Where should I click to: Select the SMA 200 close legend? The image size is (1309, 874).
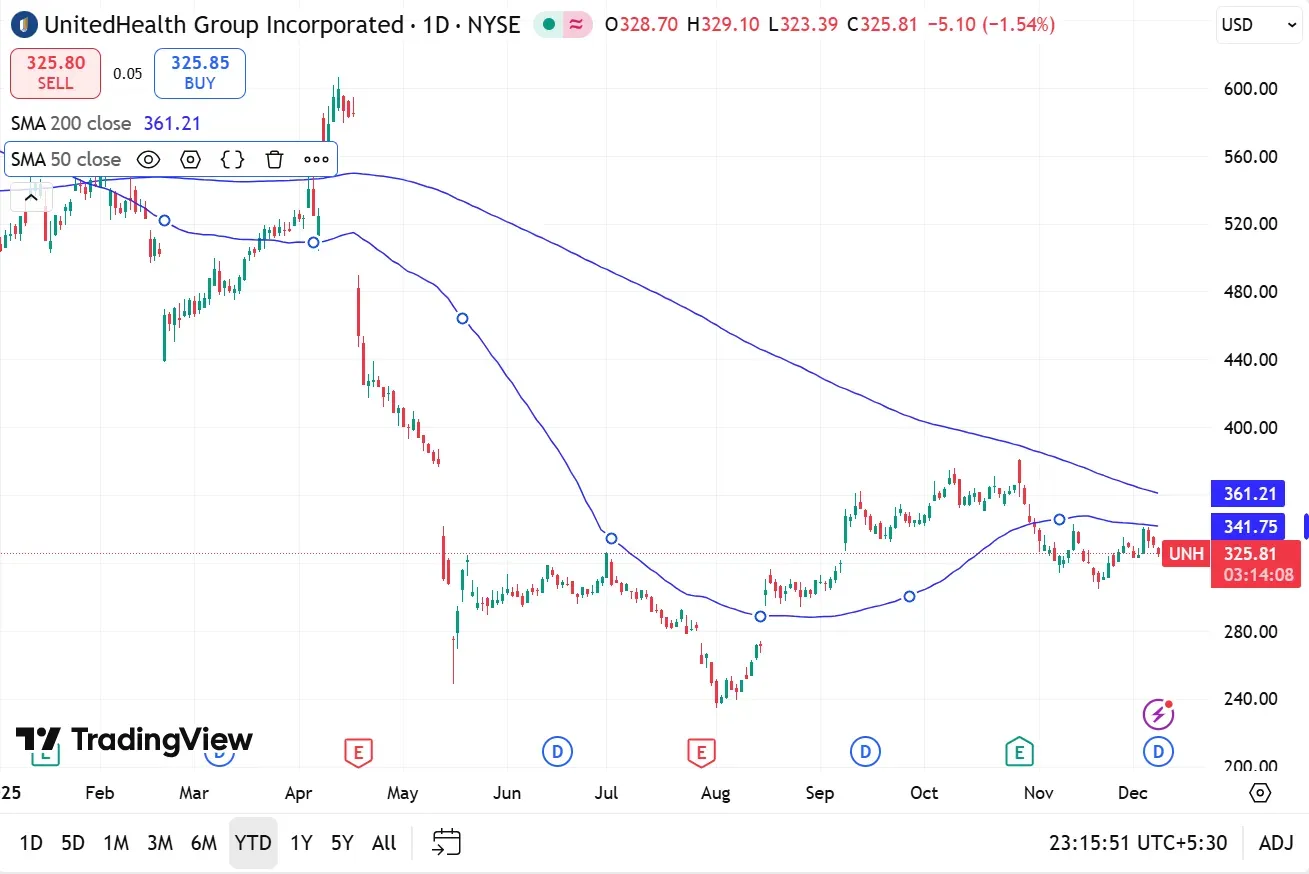(x=71, y=123)
